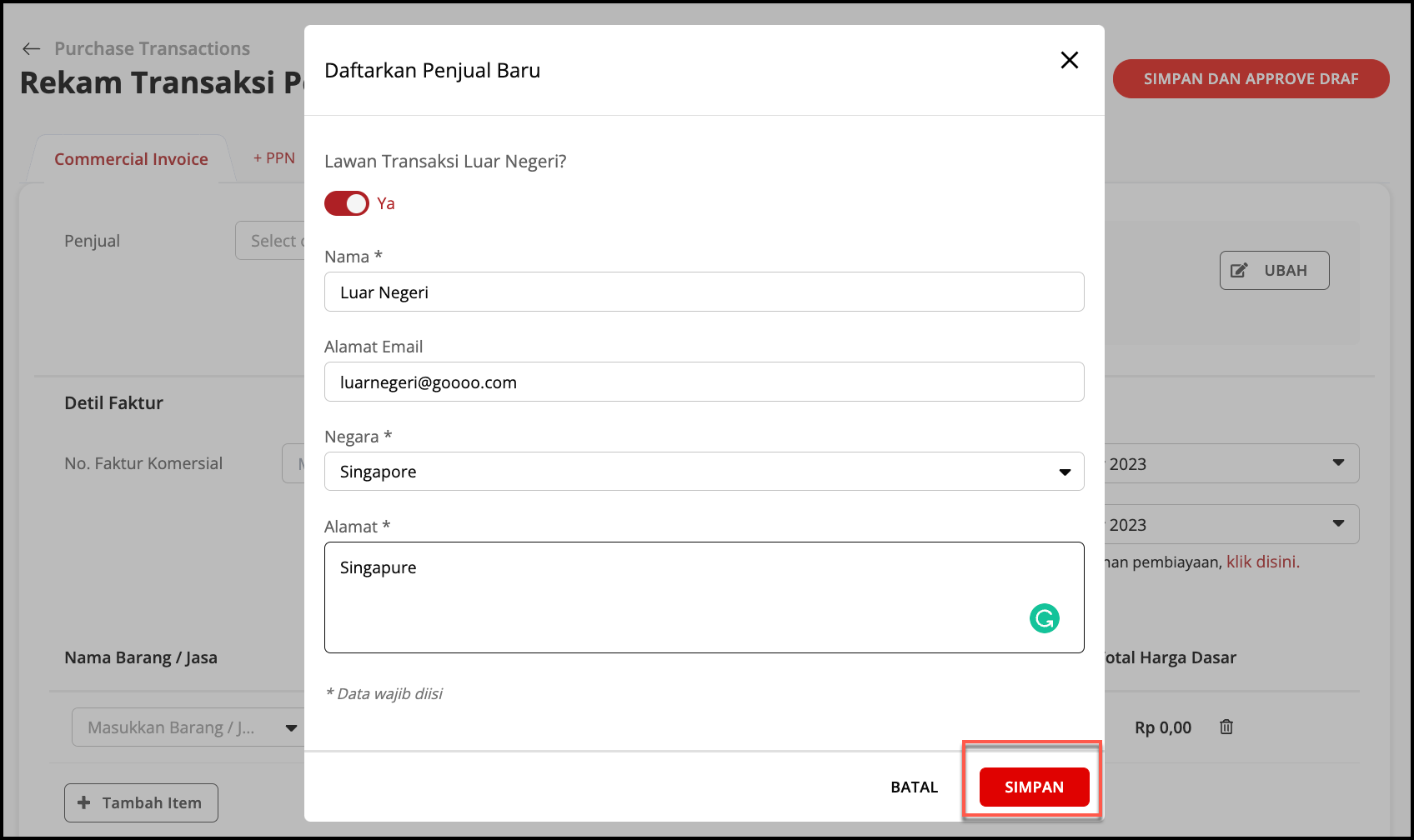Open the Grammarly icon in Alamat box
This screenshot has width=1414, height=840.
[x=1045, y=618]
